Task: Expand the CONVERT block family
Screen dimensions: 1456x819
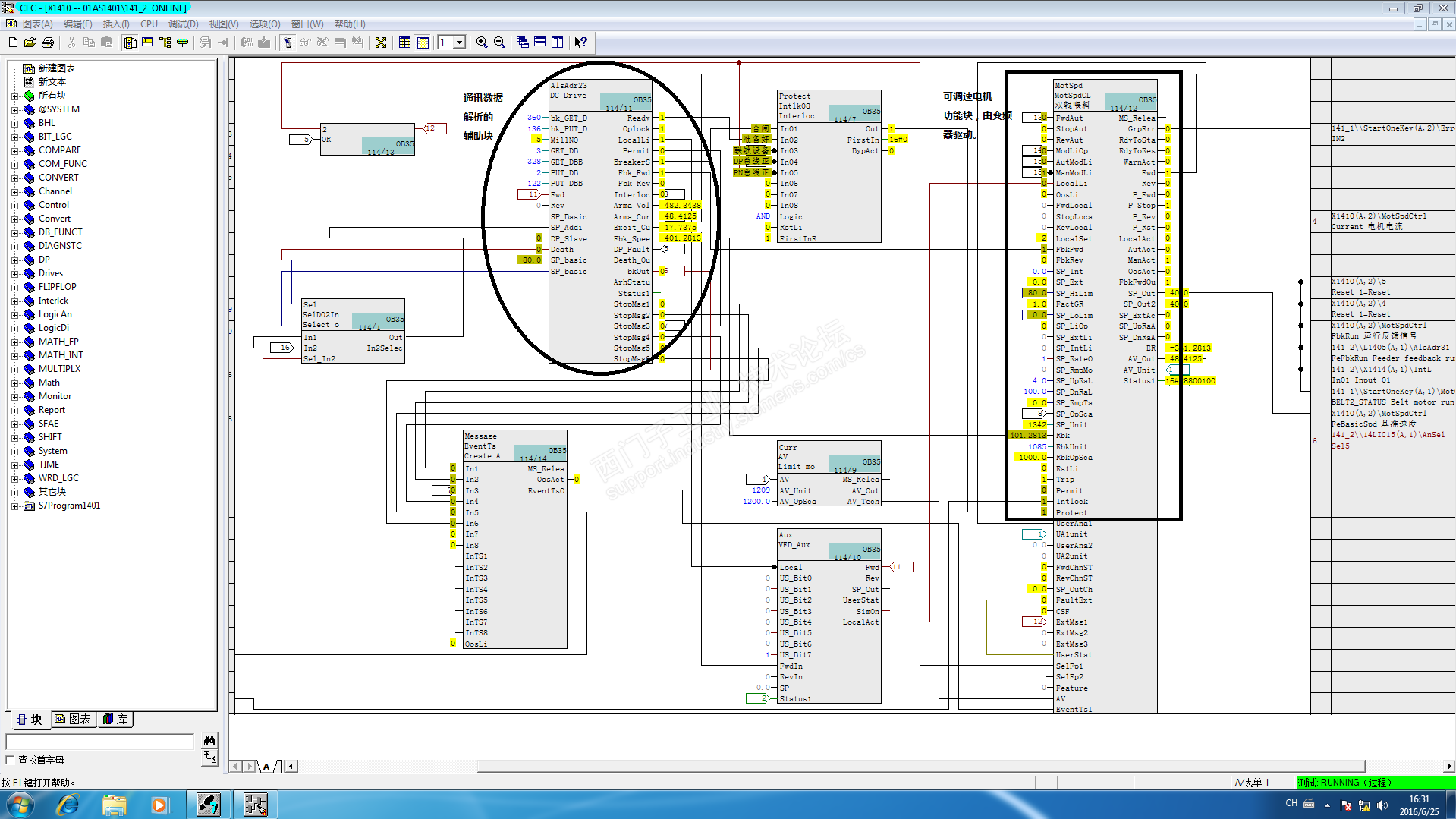Action: tap(14, 178)
